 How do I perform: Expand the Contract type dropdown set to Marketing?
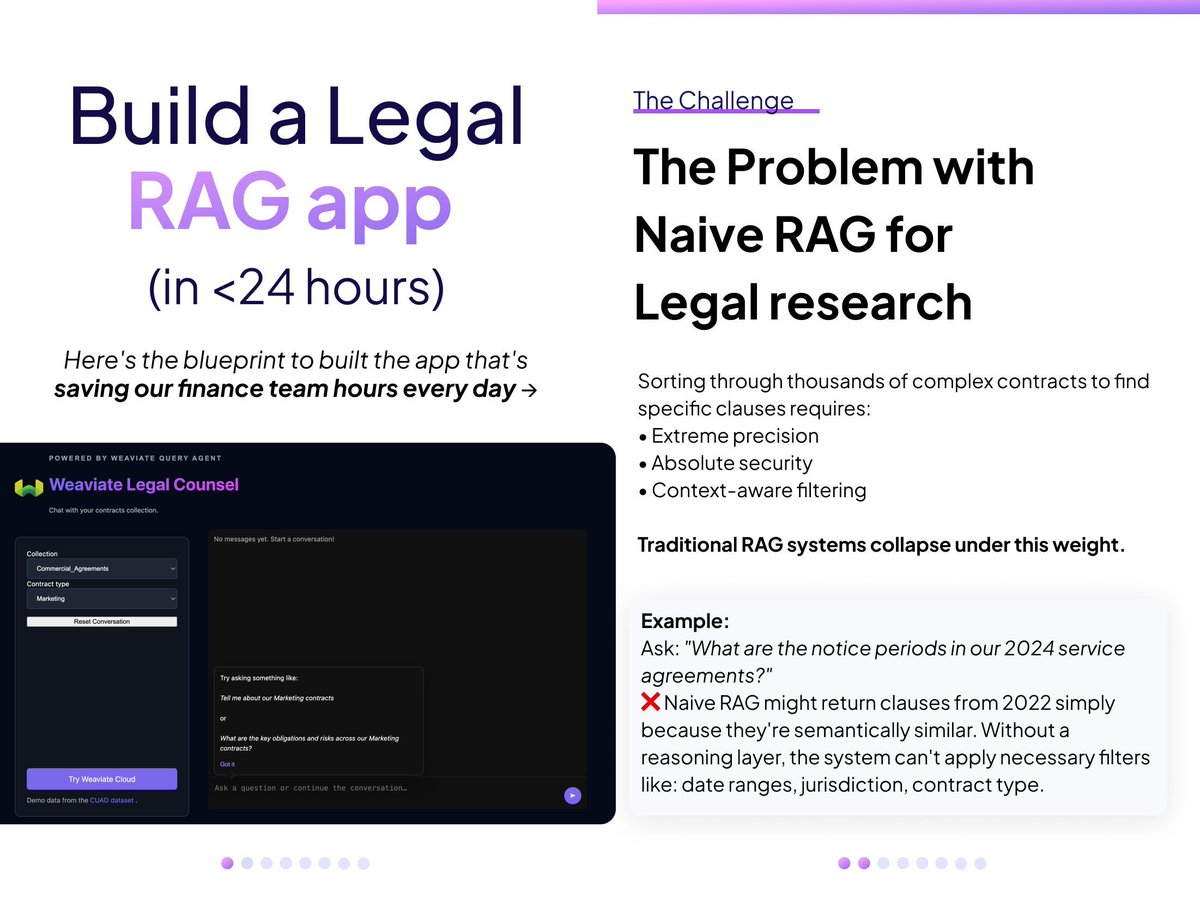click(102, 598)
